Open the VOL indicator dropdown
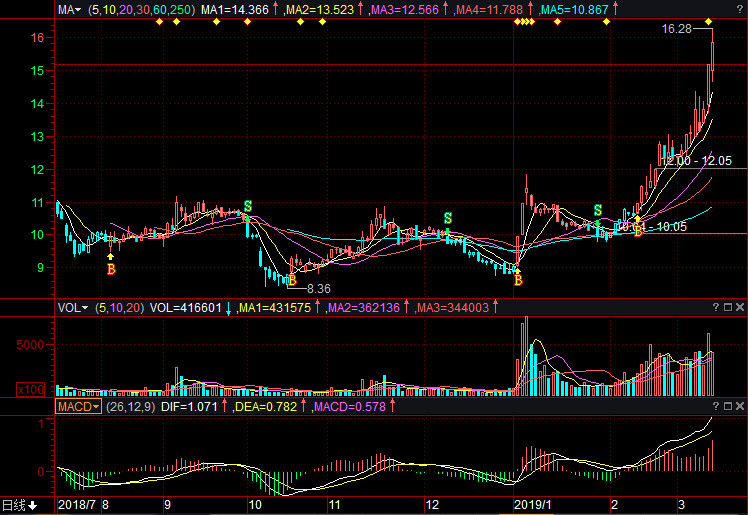This screenshot has height=515, width=748. [x=74, y=308]
